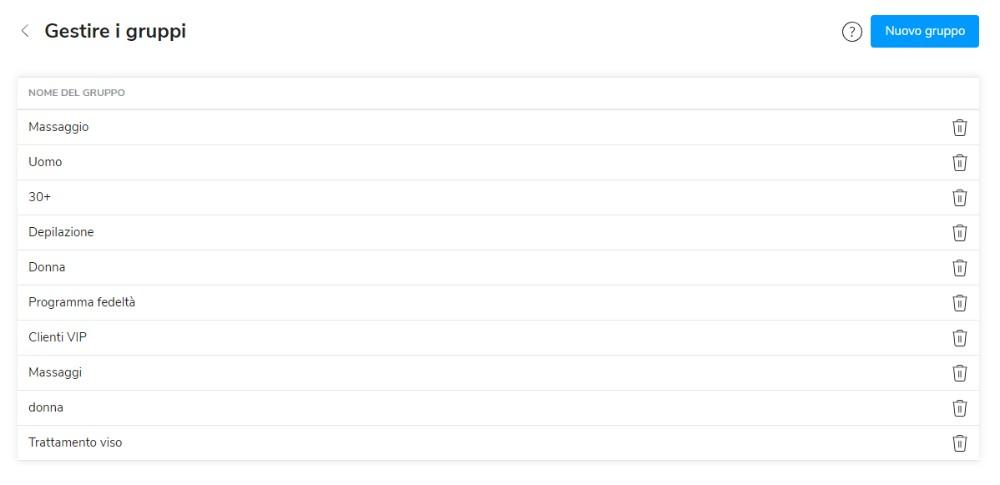Delete the Depilazione group
The height and width of the screenshot is (485, 1000).
tap(959, 232)
